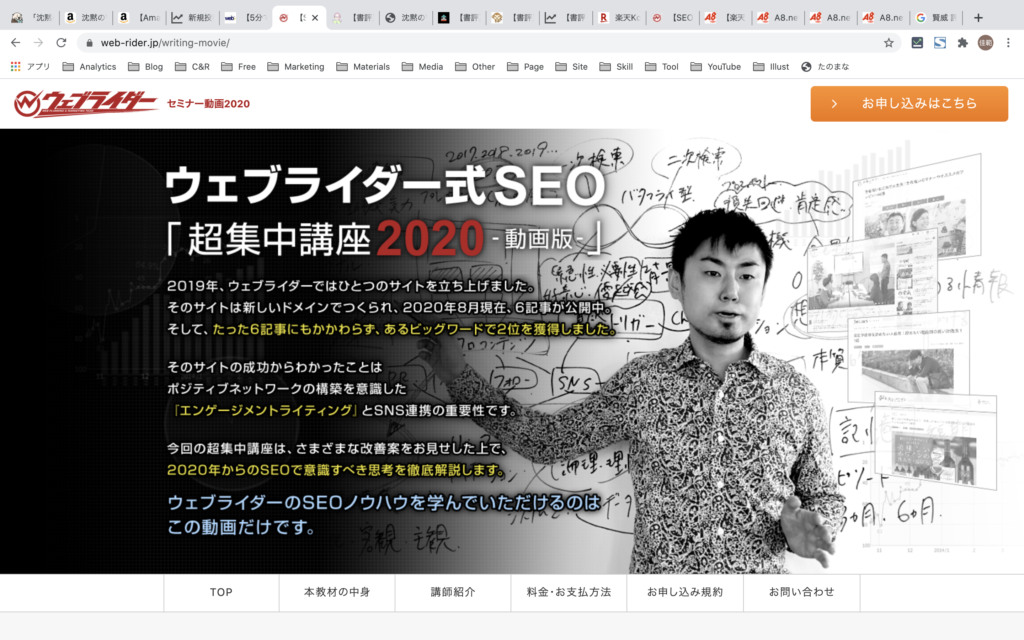Open the Chrome profile avatar
This screenshot has width=1024, height=640.
tap(985, 42)
